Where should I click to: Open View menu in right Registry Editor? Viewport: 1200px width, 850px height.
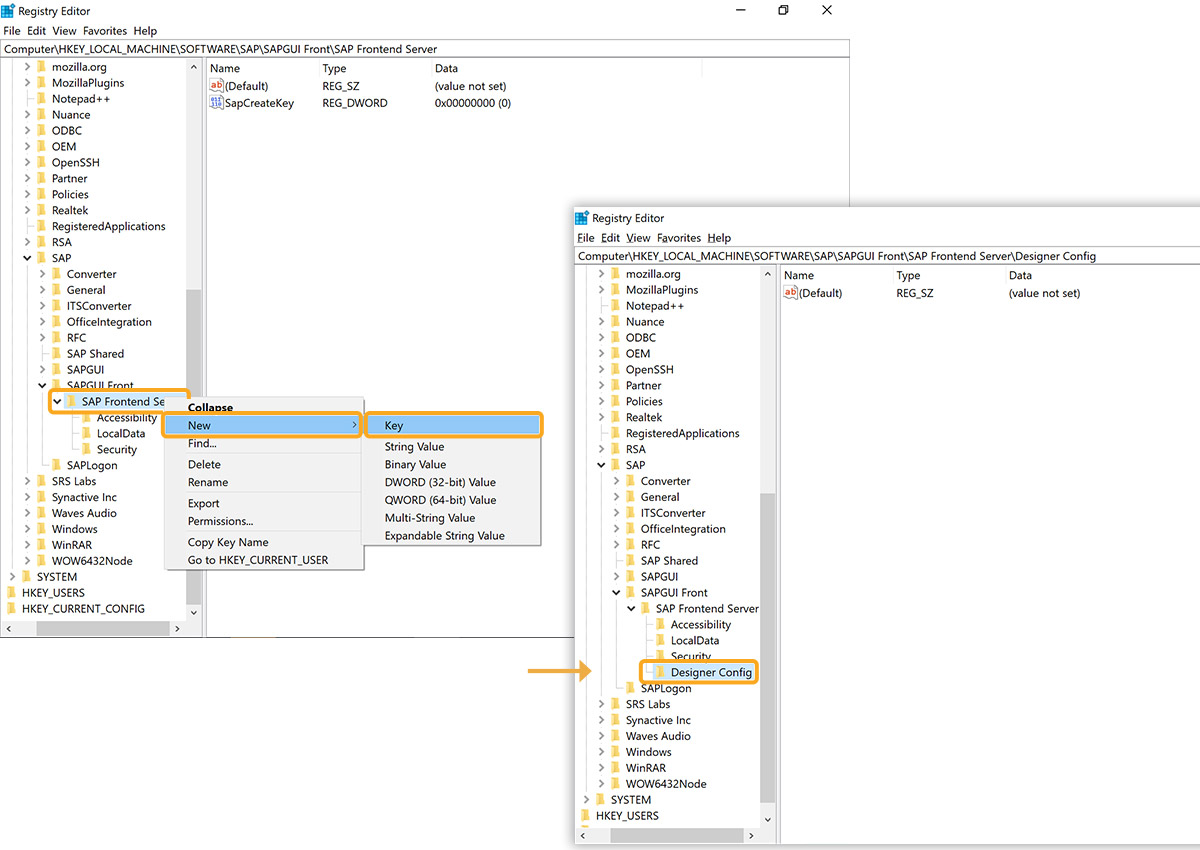click(639, 238)
